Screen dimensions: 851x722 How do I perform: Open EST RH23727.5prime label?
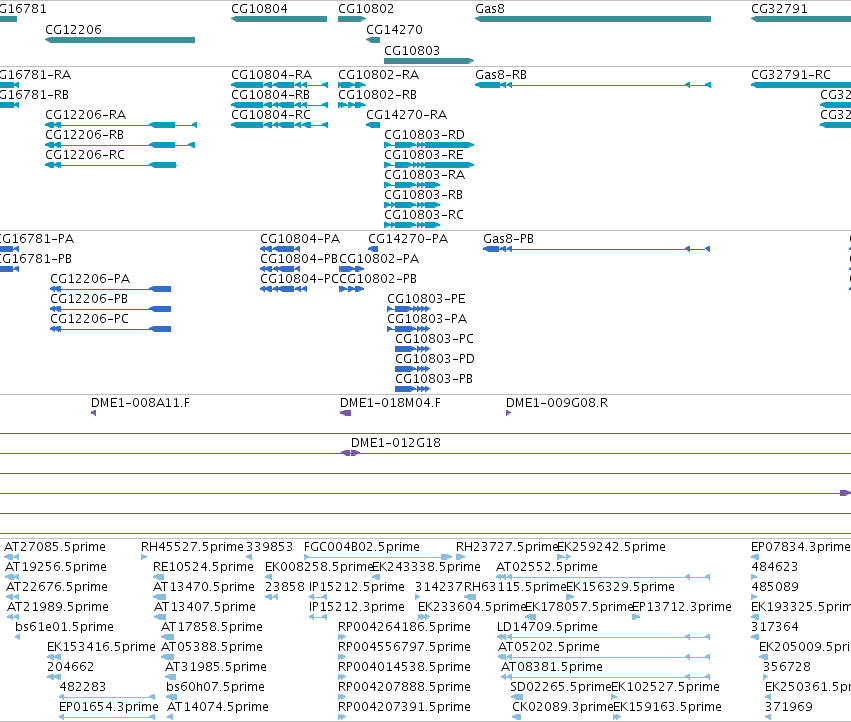coord(507,547)
